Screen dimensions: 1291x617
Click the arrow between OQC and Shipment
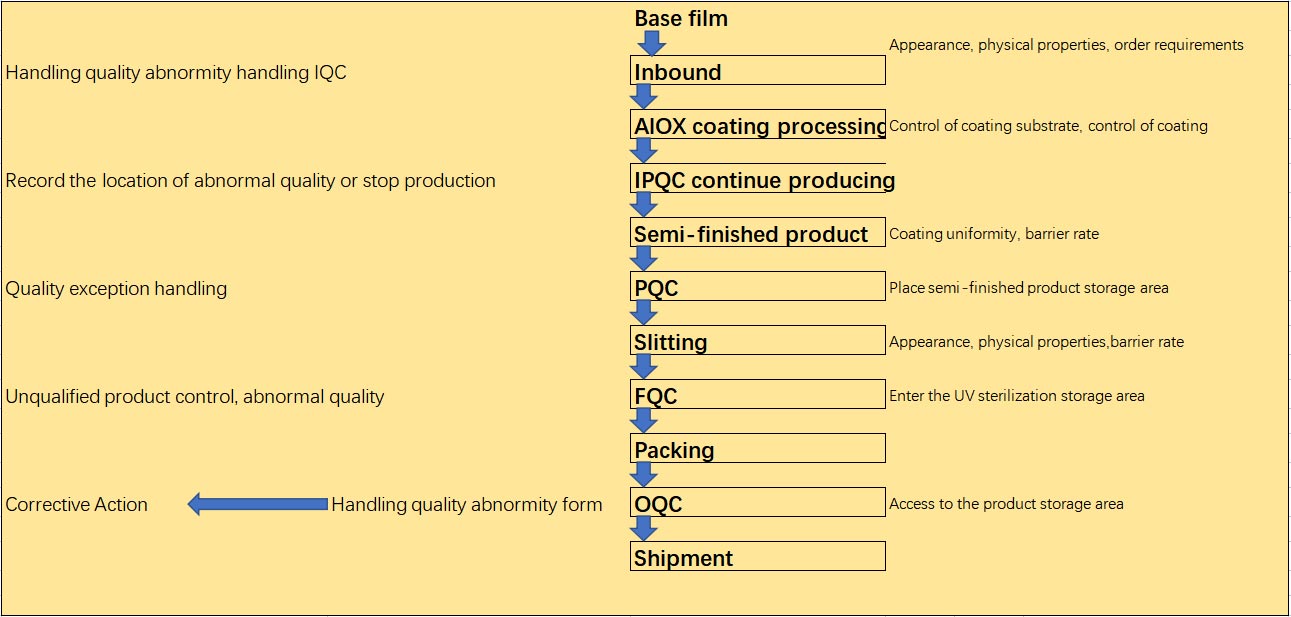(x=644, y=528)
